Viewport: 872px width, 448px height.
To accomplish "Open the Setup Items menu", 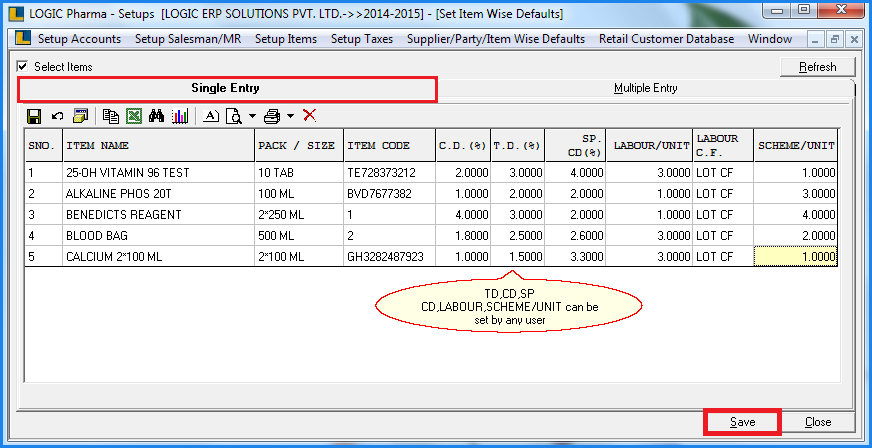I will pos(286,39).
